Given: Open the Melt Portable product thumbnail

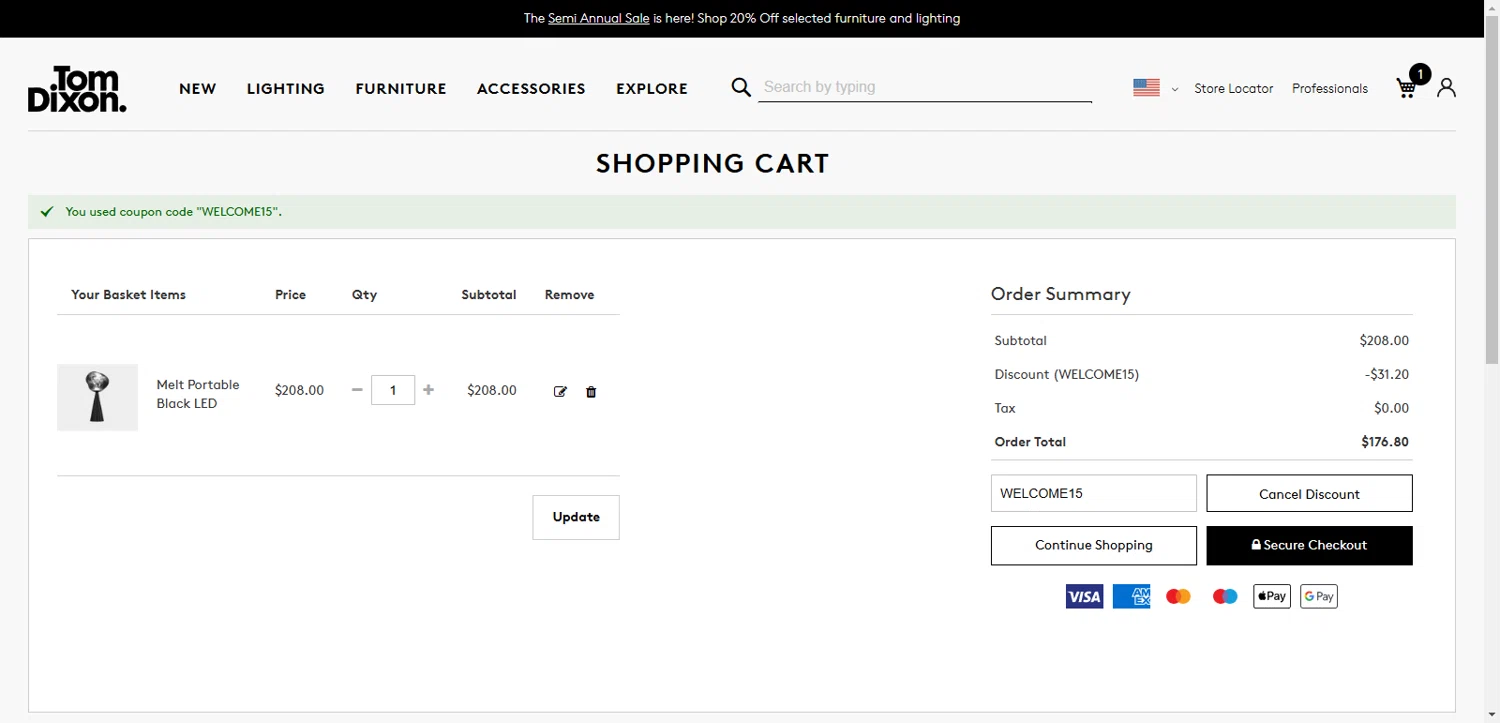Looking at the screenshot, I should pyautogui.click(x=97, y=397).
